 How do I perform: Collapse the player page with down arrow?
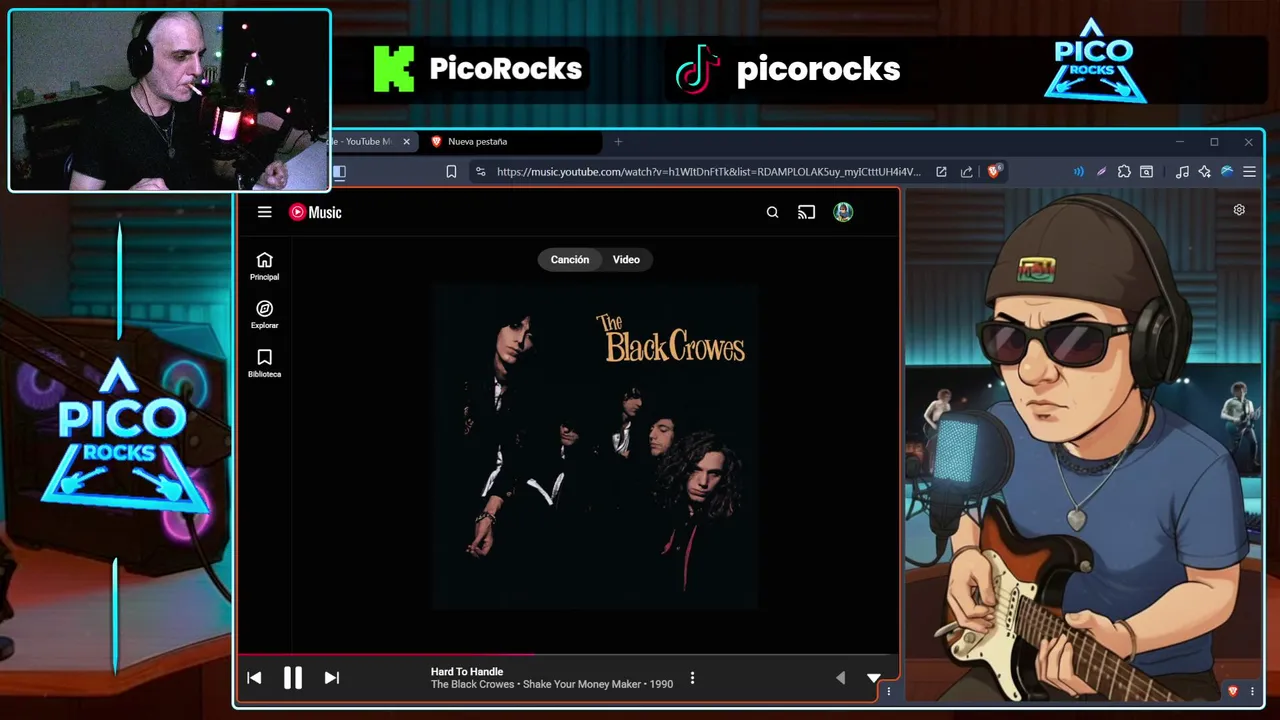873,678
